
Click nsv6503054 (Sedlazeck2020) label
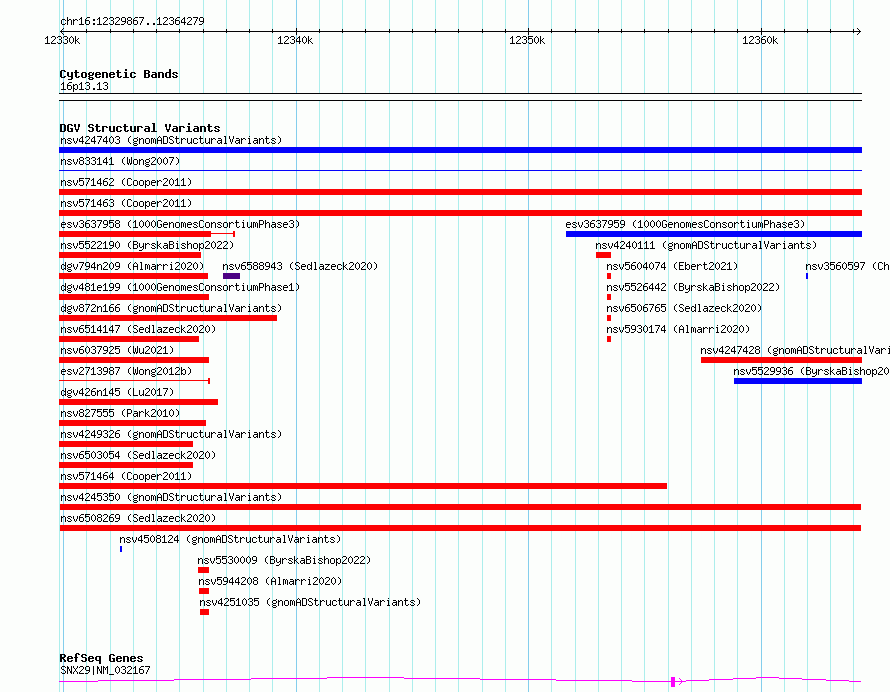coord(138,455)
